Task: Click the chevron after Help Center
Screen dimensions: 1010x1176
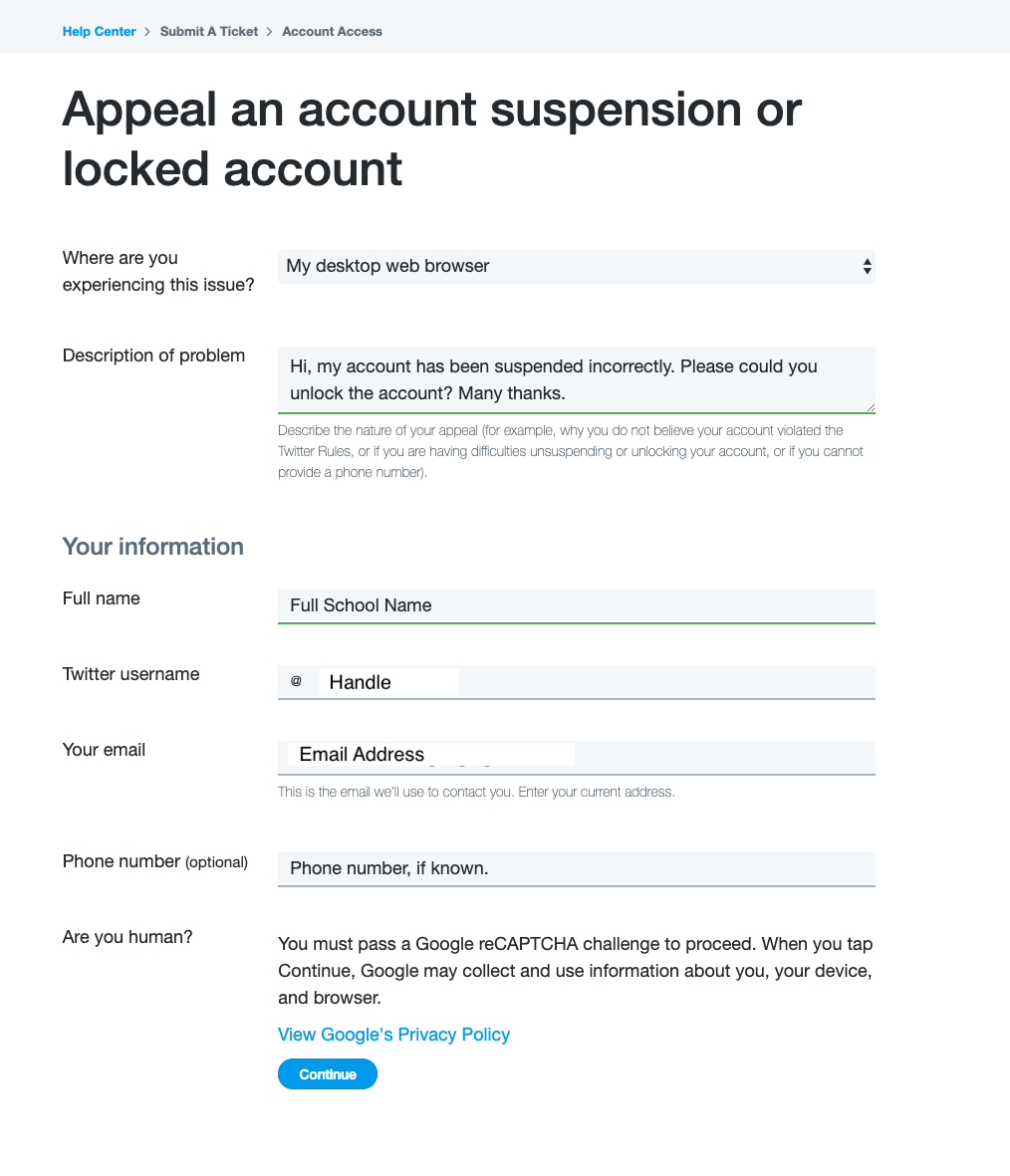Action: [x=147, y=32]
